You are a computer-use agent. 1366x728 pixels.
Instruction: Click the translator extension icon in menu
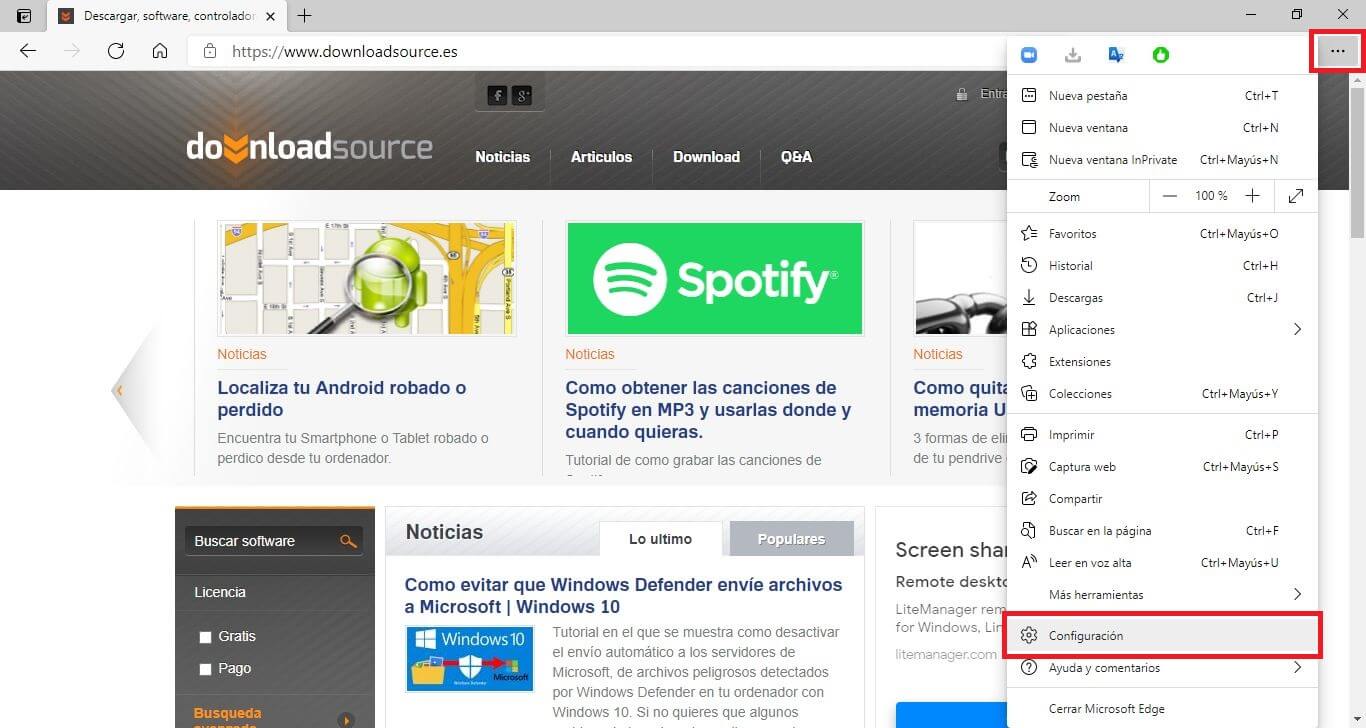tap(1117, 55)
